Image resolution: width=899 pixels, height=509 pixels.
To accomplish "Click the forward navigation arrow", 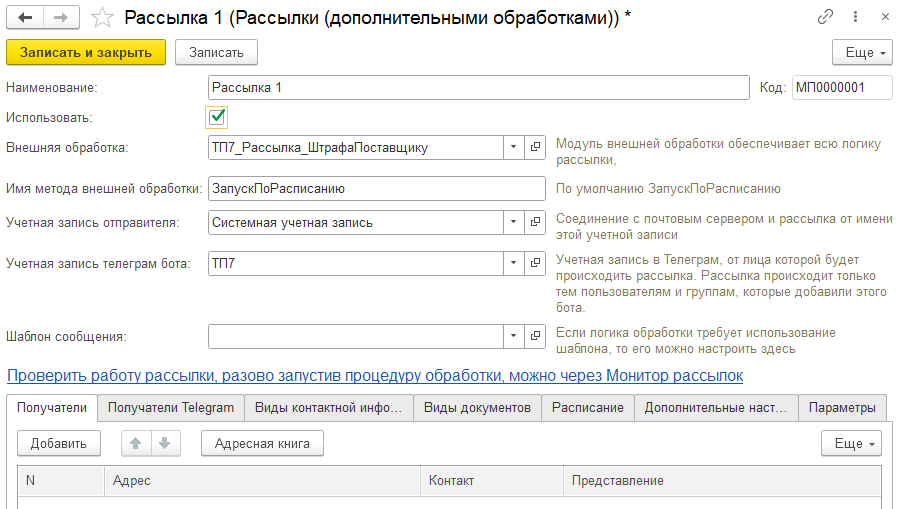I will click(x=60, y=18).
